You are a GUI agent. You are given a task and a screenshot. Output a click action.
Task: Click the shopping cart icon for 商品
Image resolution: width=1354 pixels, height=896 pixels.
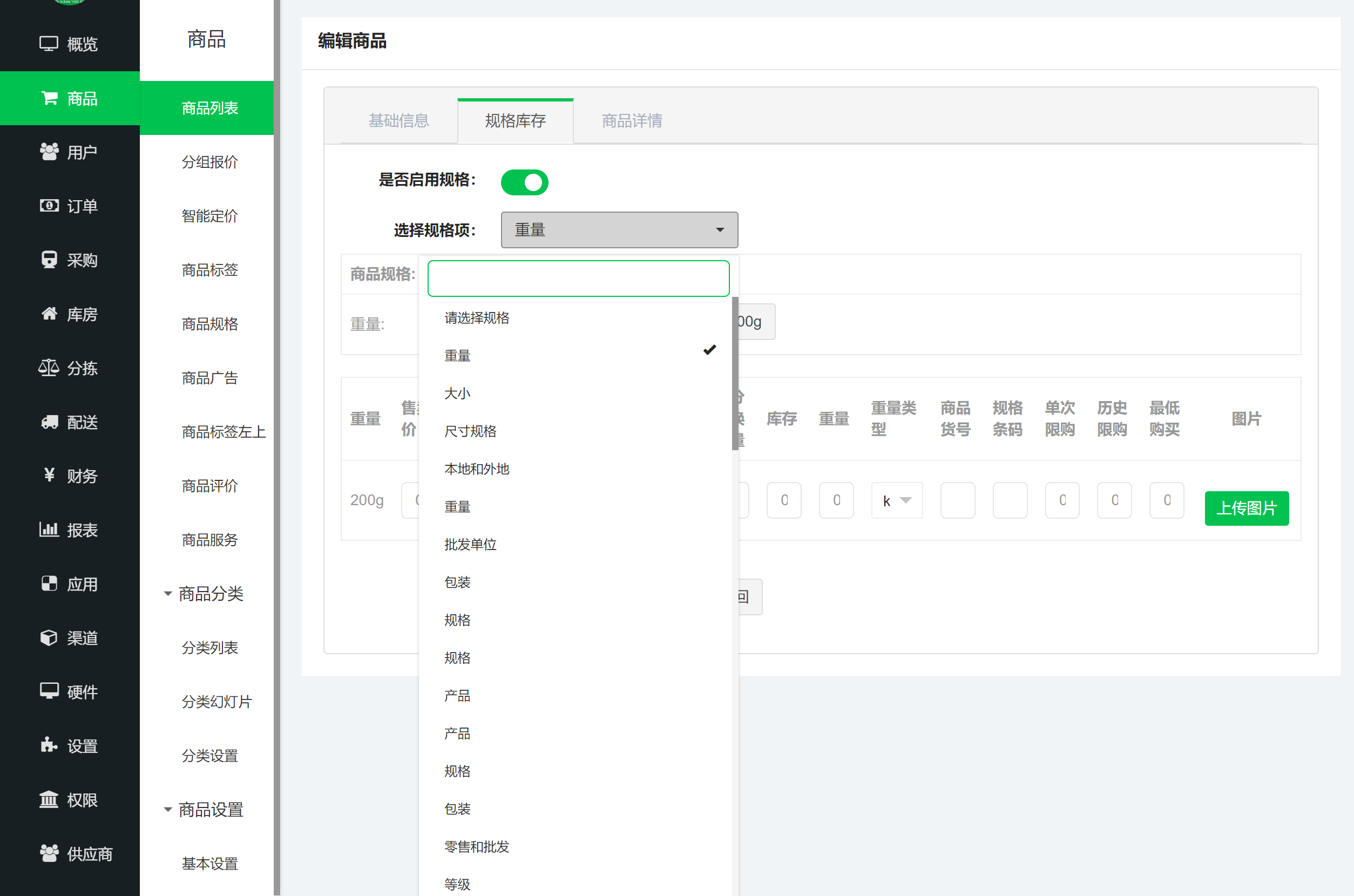pyautogui.click(x=49, y=98)
